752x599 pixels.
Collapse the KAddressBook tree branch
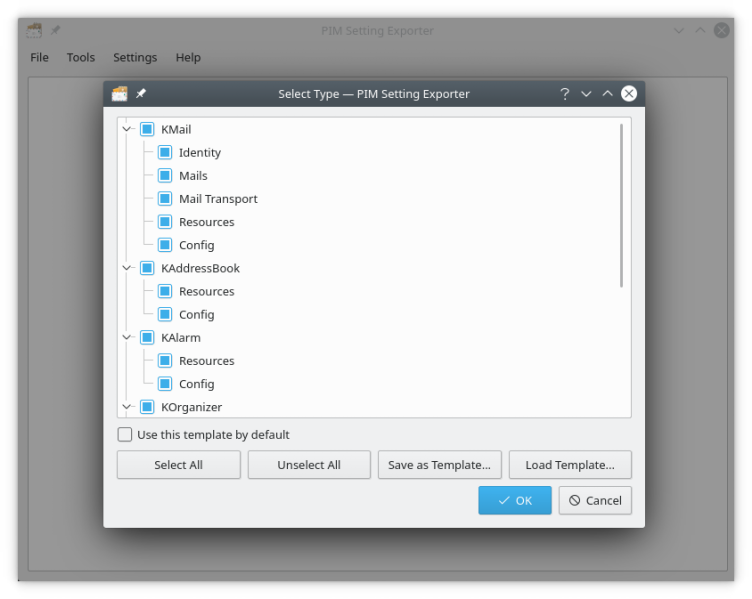127,269
